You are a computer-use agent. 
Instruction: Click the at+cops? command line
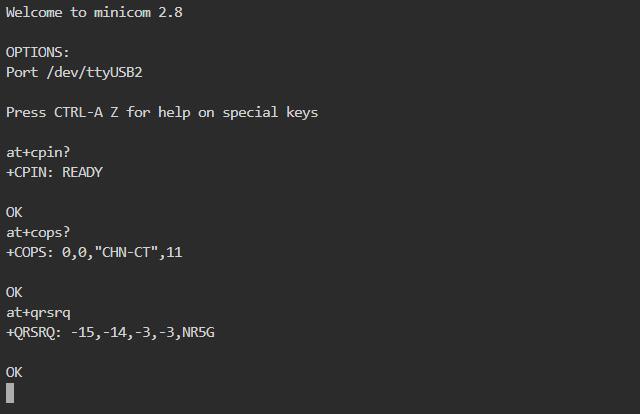[38, 232]
